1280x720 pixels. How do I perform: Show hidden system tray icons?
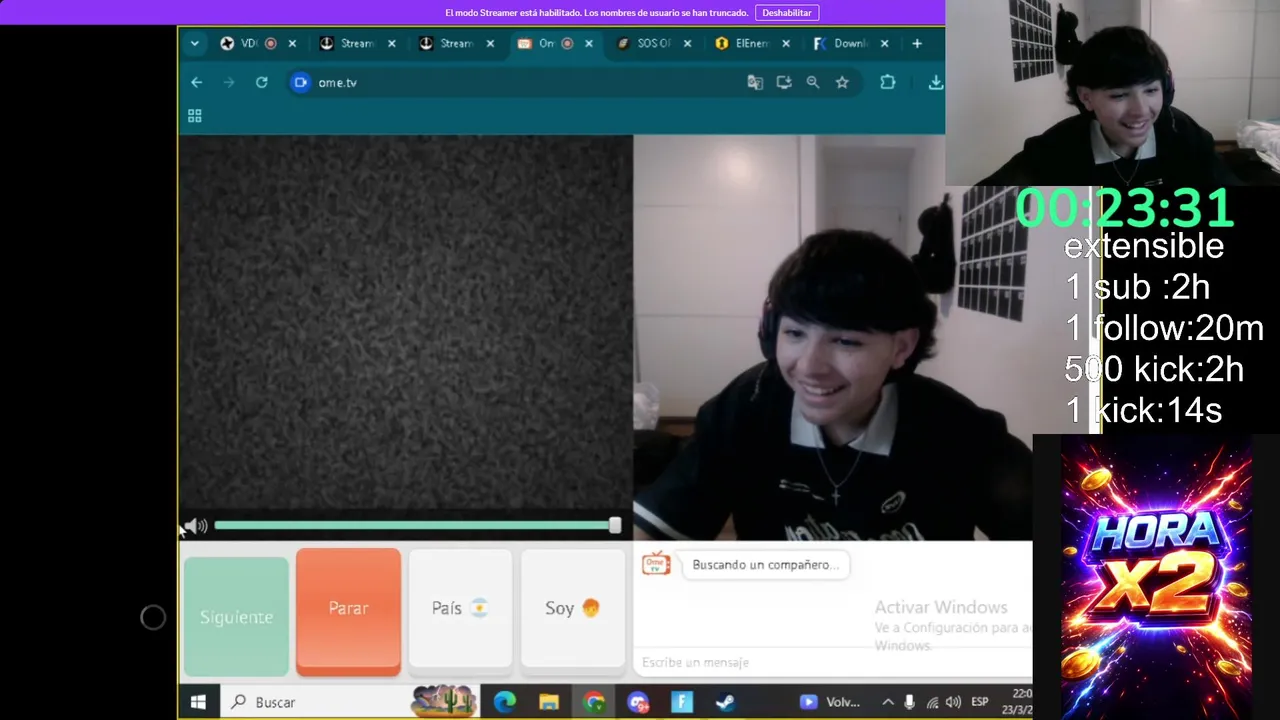(888, 702)
